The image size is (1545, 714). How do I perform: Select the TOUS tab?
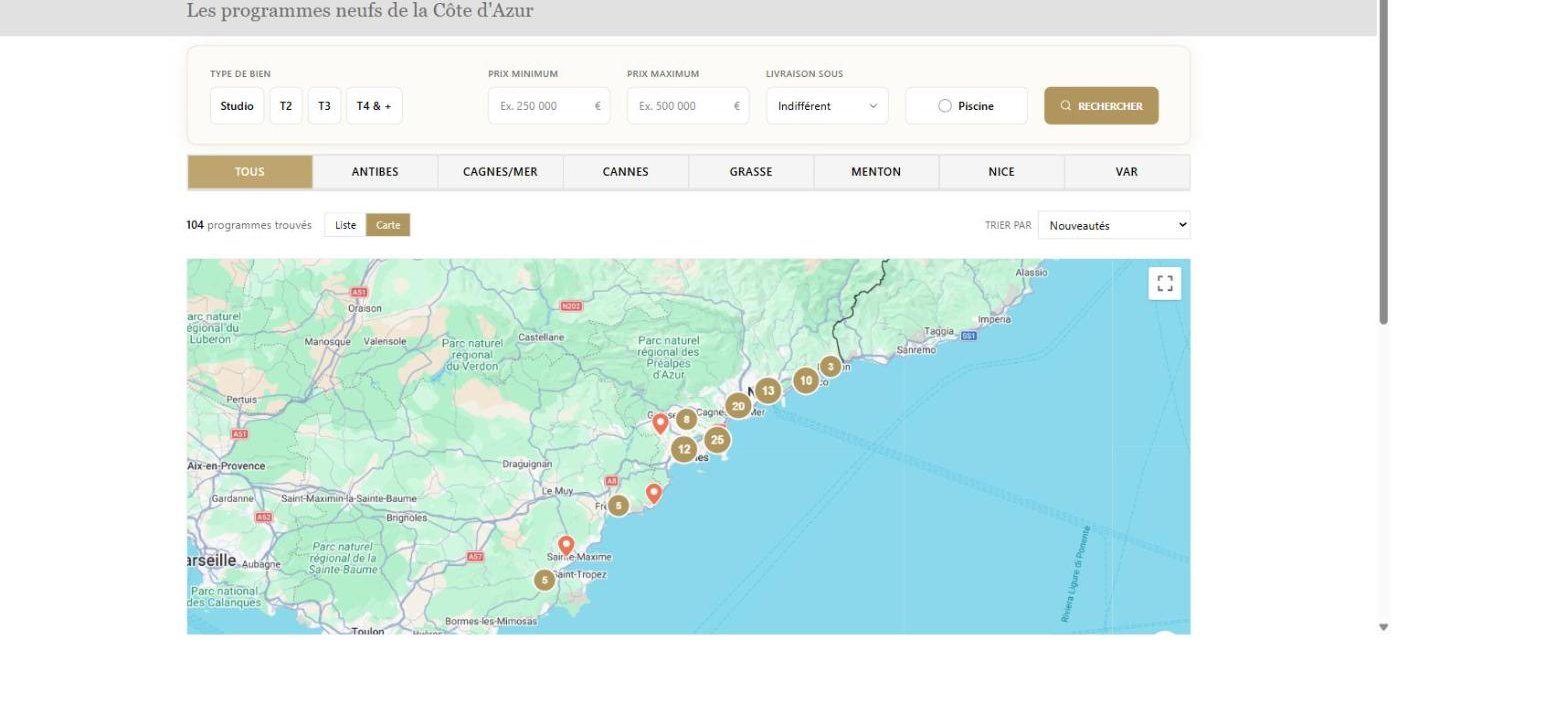coord(250,172)
